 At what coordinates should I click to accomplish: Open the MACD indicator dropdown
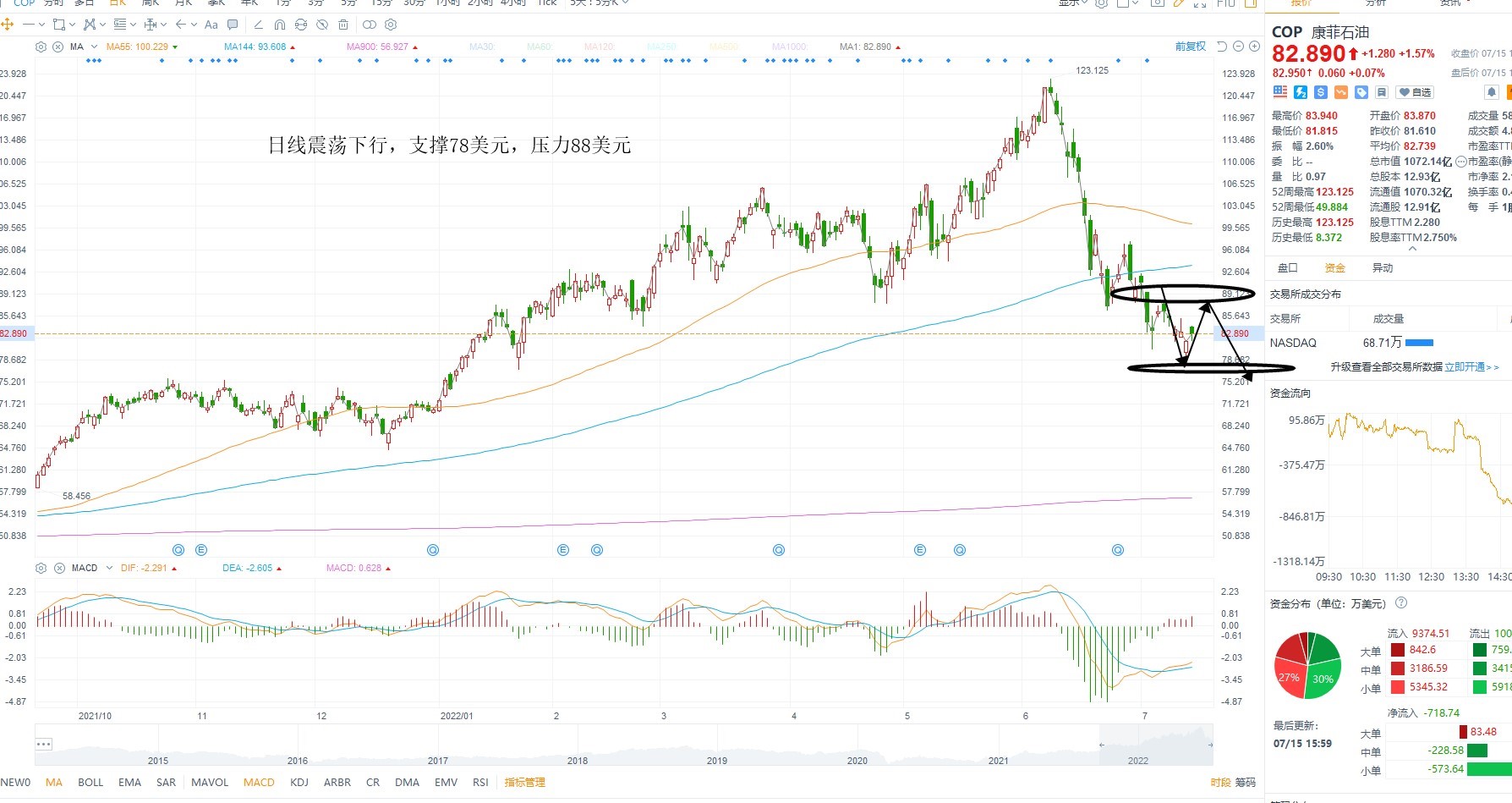point(109,568)
